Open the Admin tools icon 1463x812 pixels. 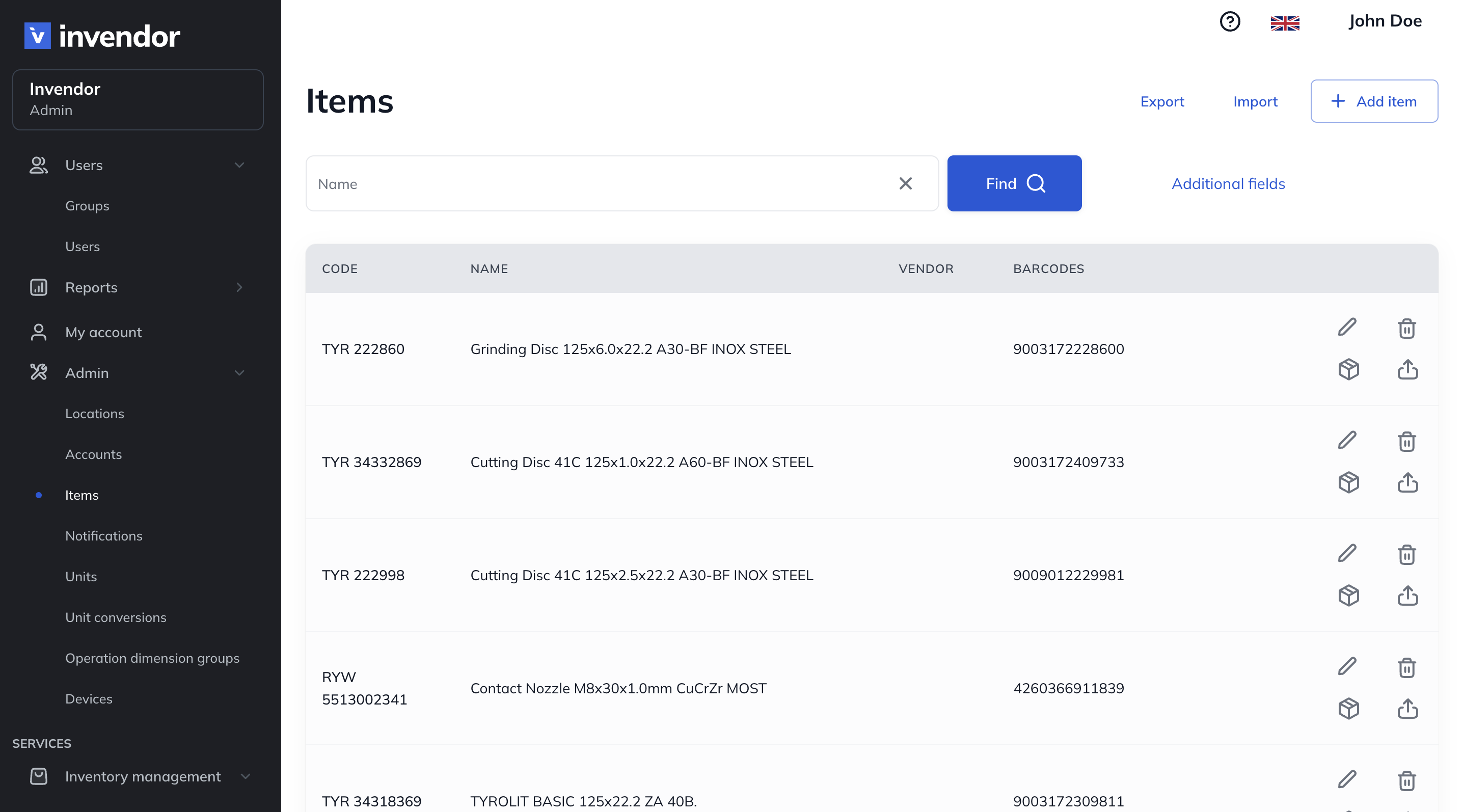[38, 372]
